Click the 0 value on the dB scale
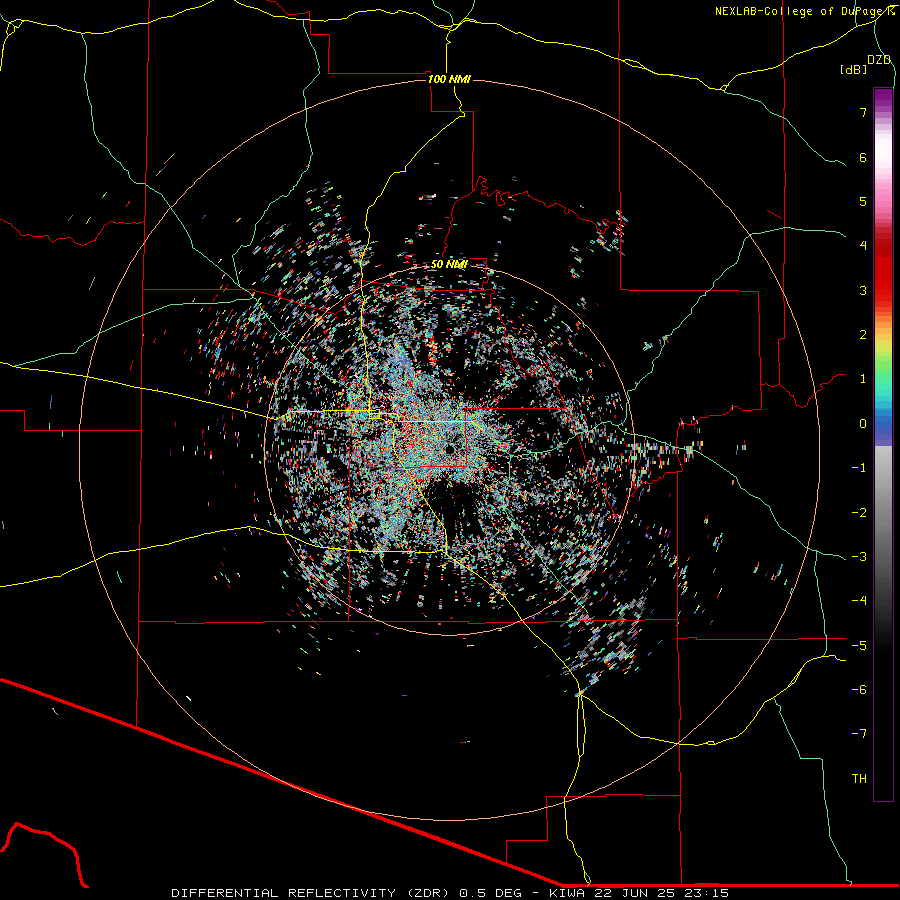Viewport: 900px width, 900px height. click(863, 424)
